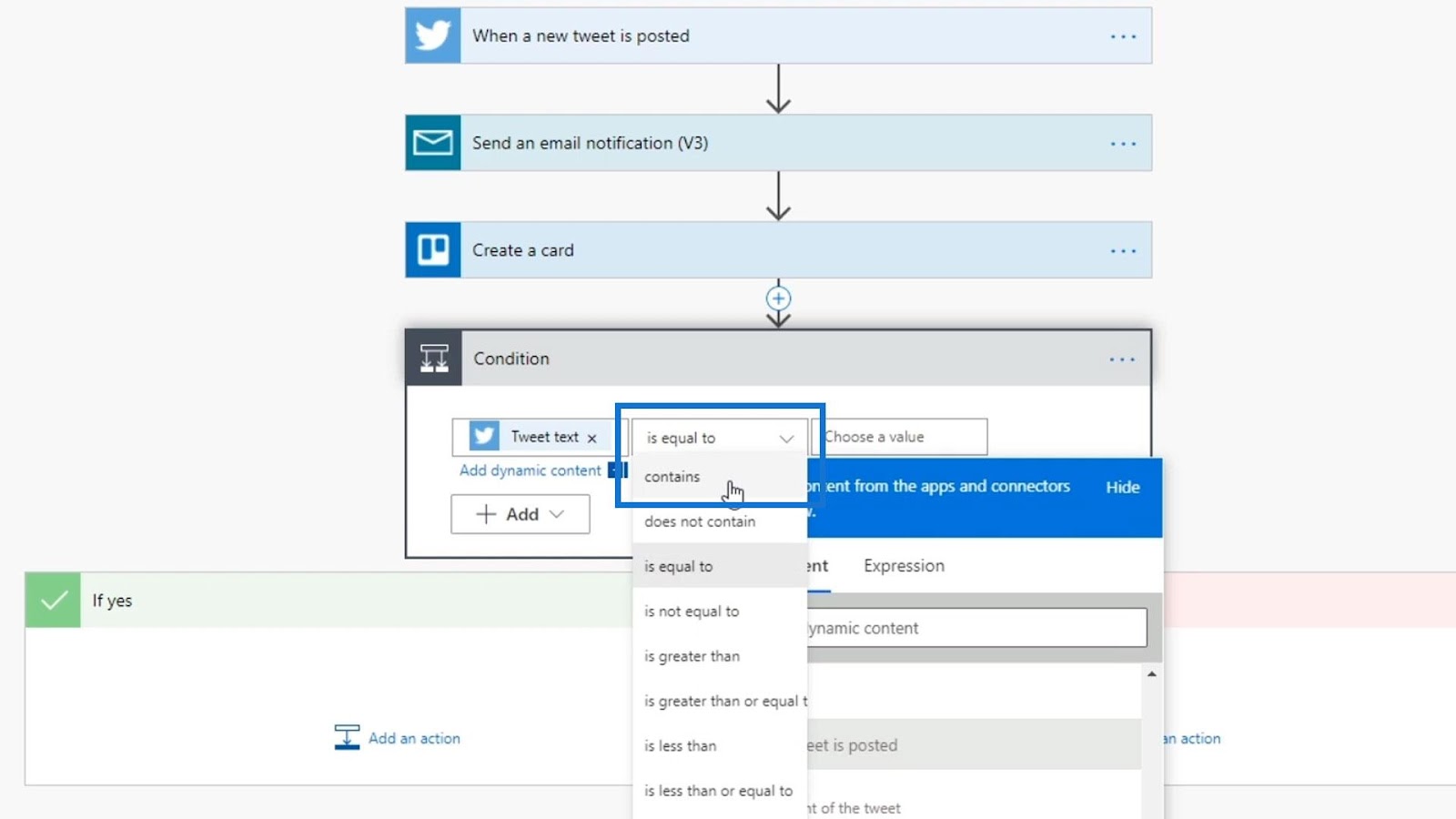Hide the dynamic content panel
This screenshot has height=819, width=1456.
1122,487
